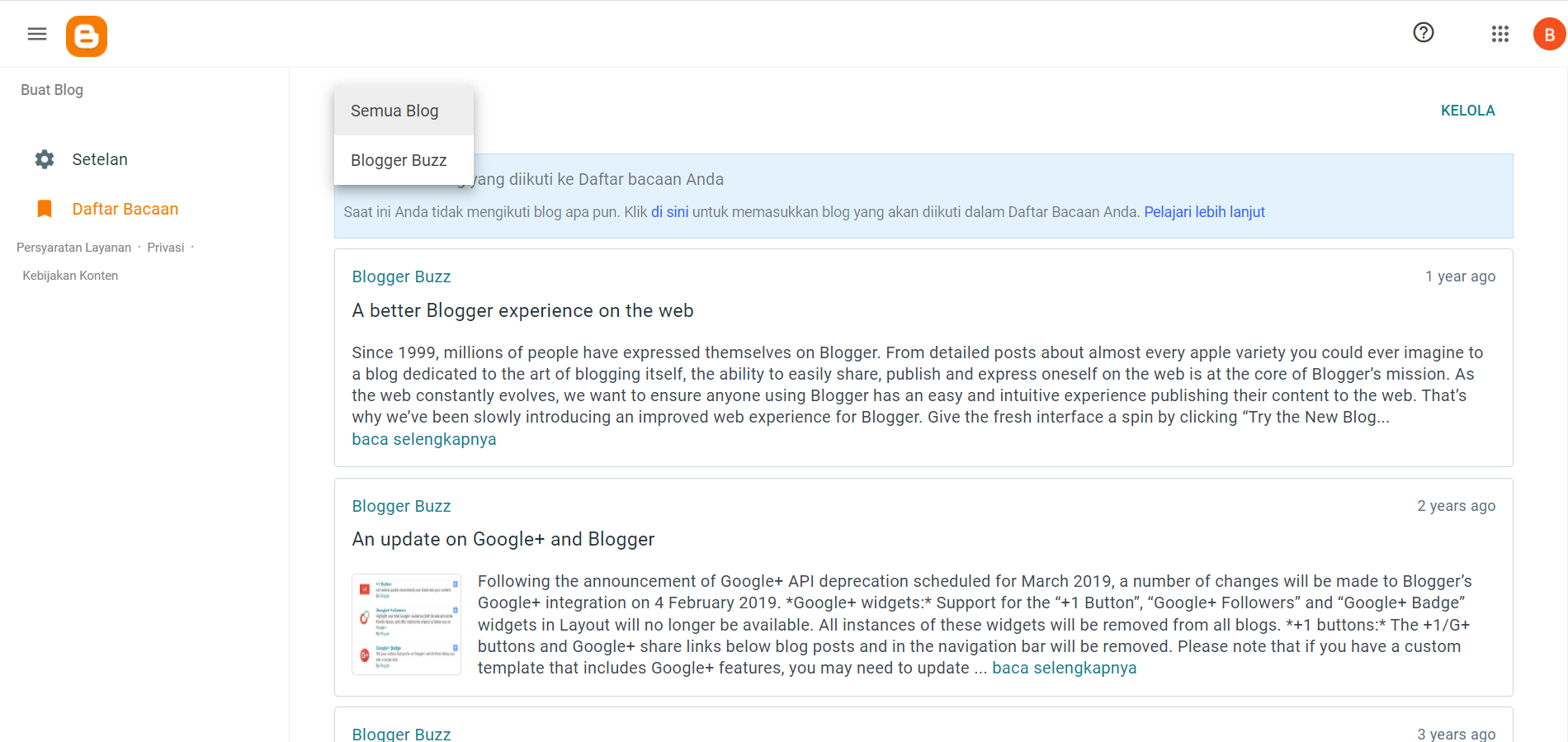Follow the 'di sini' link
Screen dimensions: 1568x742
click(669, 212)
